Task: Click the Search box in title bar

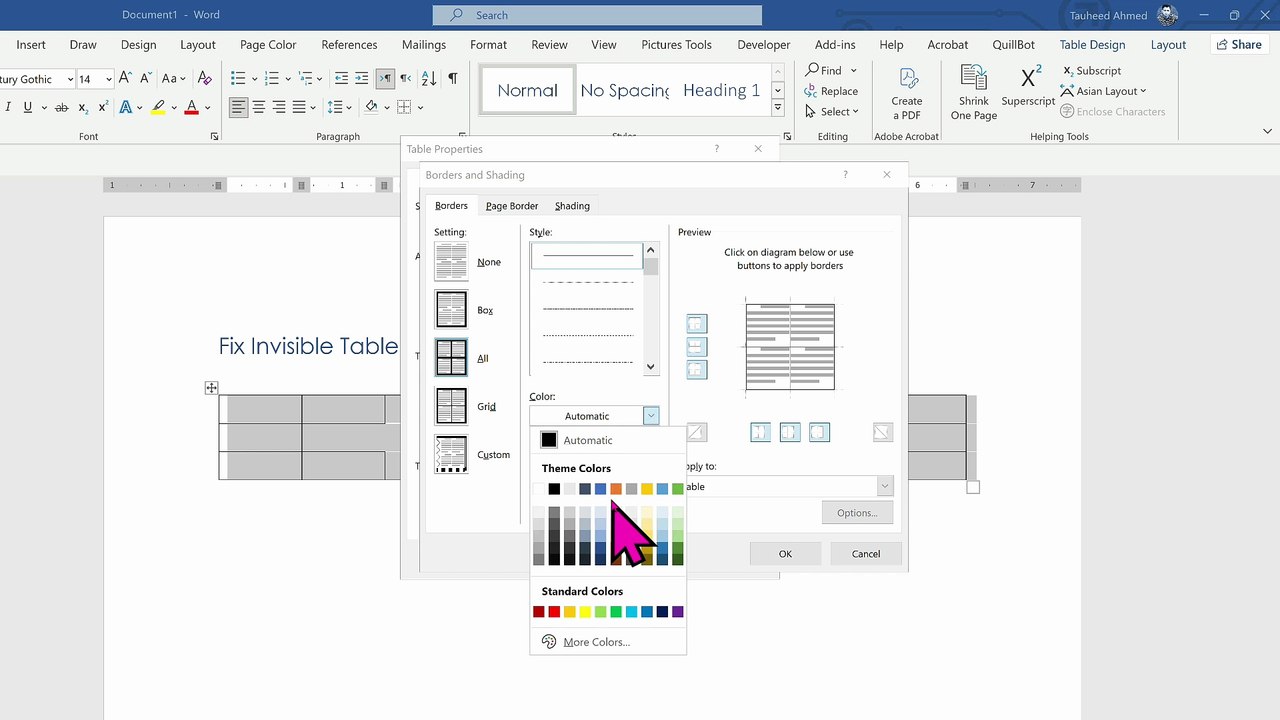Action: (x=597, y=15)
